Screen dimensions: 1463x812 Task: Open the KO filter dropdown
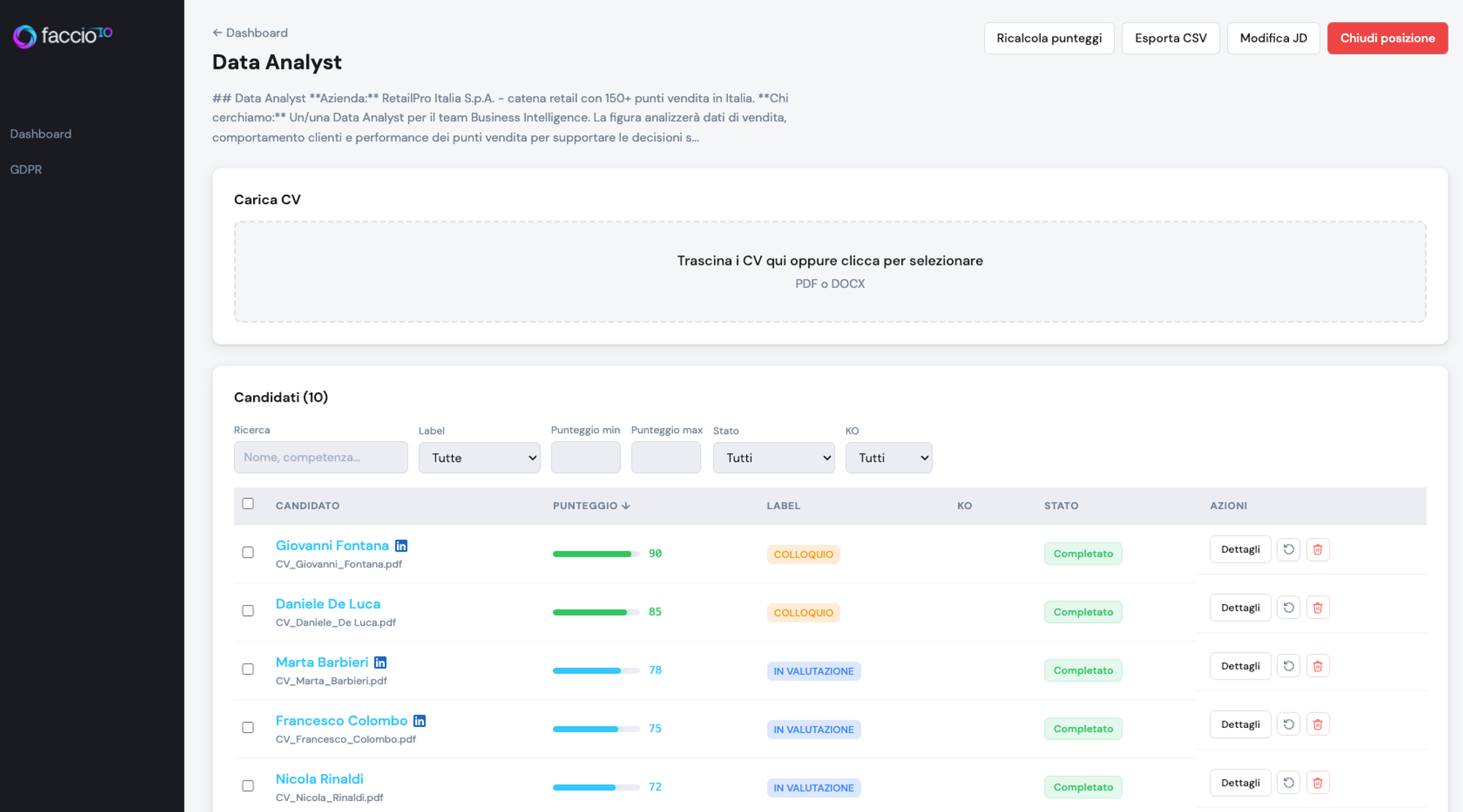[x=889, y=458]
